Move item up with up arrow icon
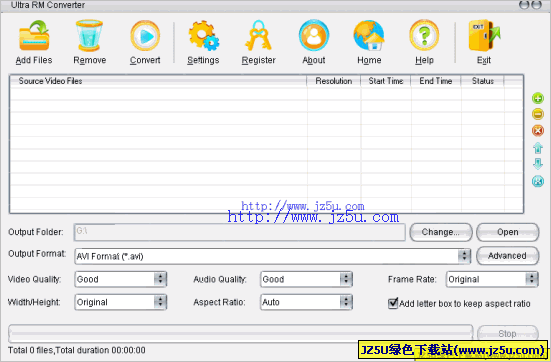 tap(538, 148)
